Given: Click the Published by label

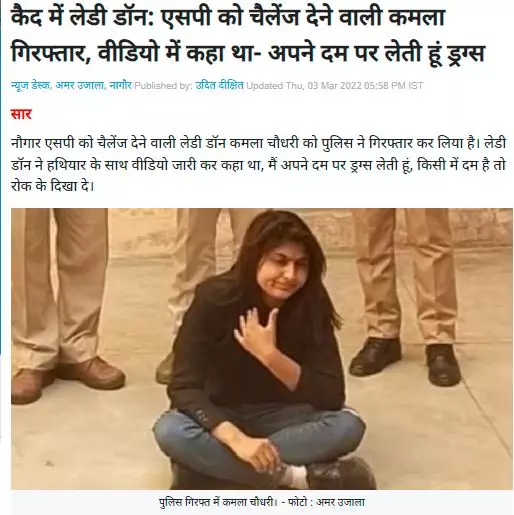Looking at the screenshot, I should click(x=163, y=86).
